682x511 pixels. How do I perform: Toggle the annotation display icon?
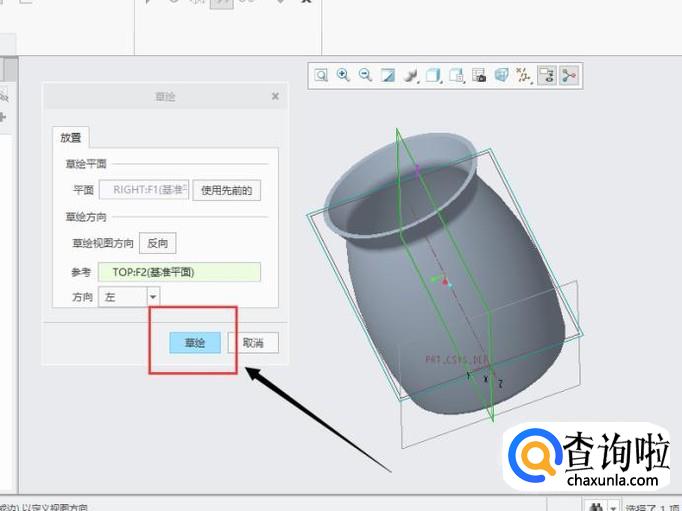pyautogui.click(x=547, y=76)
